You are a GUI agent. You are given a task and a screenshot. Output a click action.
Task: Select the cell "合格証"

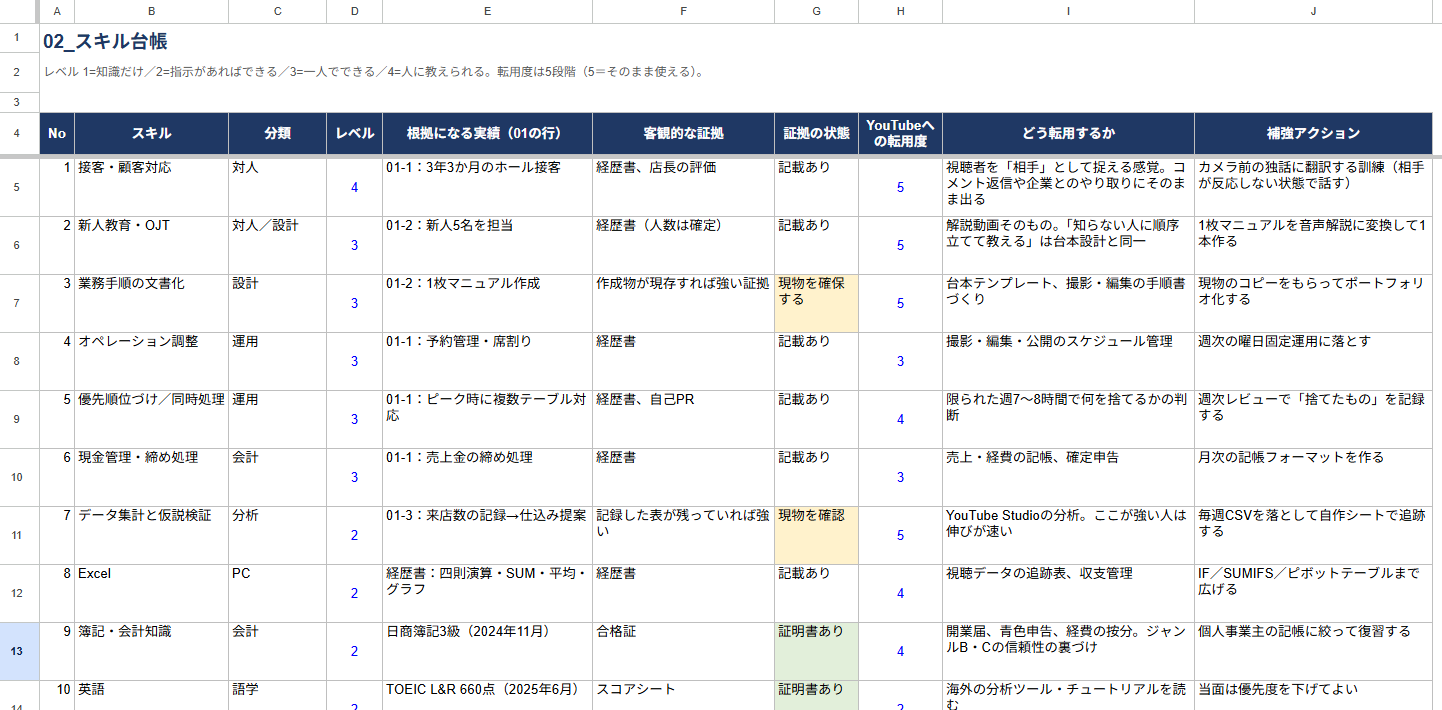[683, 651]
